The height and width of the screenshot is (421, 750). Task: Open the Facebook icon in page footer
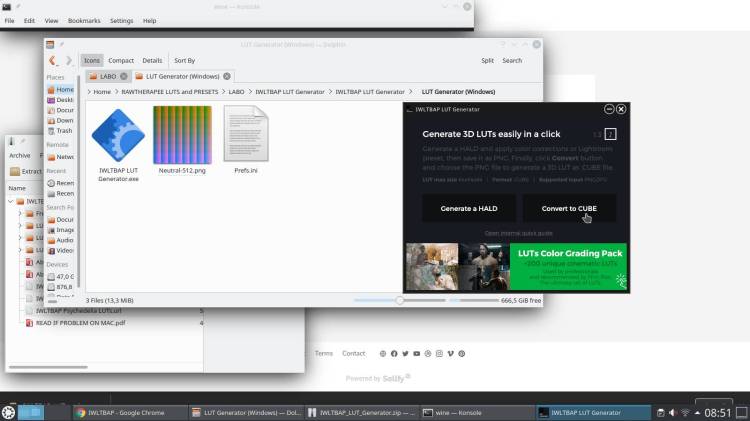394,354
